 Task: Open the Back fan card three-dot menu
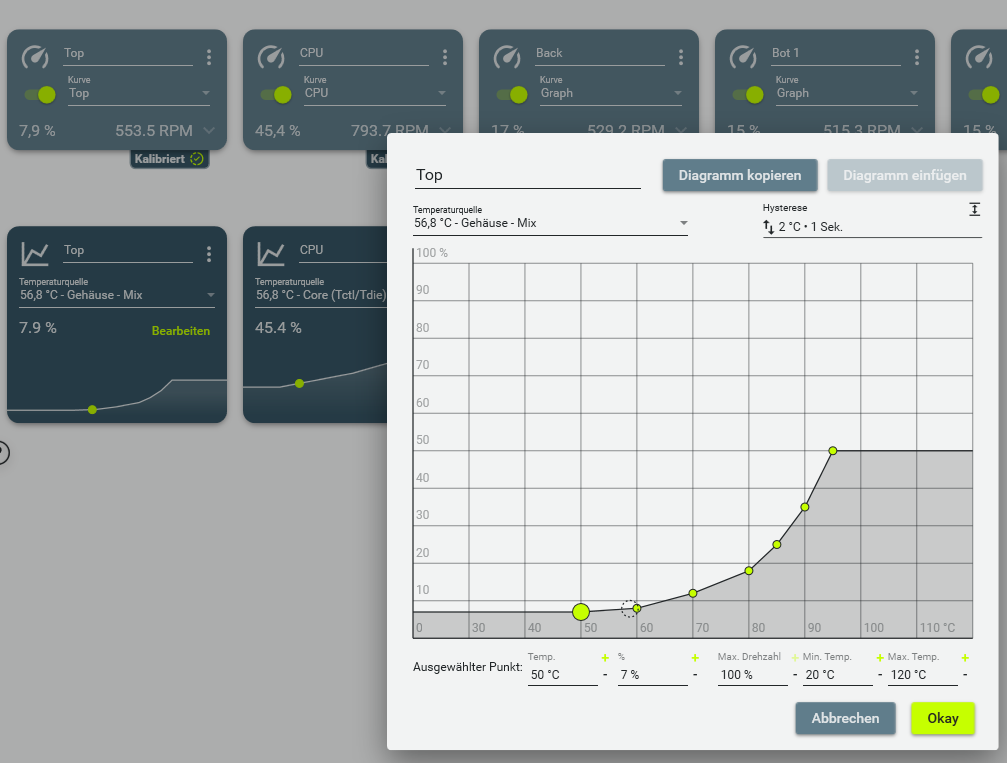681,58
